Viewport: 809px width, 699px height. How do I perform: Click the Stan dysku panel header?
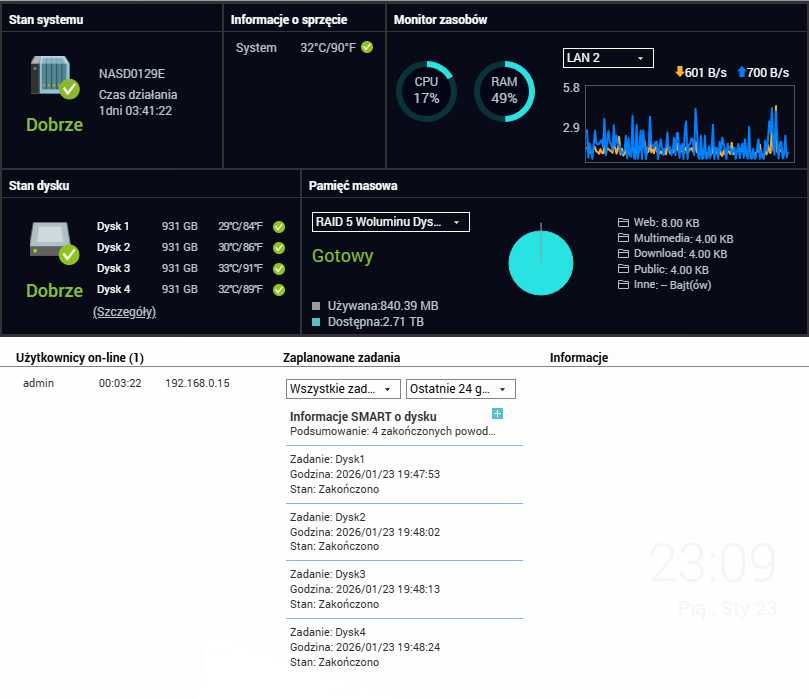pyautogui.click(x=39, y=186)
